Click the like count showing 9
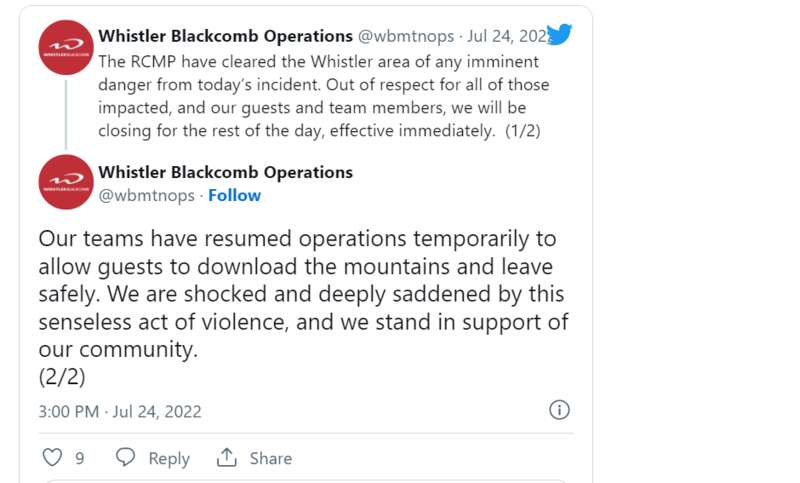800x483 pixels. click(80, 458)
